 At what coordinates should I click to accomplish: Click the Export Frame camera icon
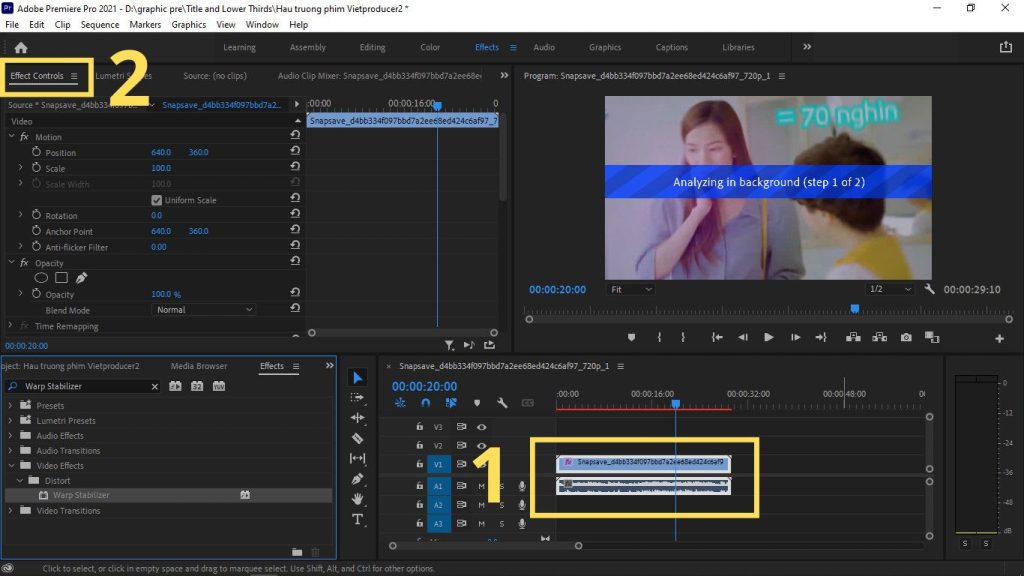tap(905, 338)
